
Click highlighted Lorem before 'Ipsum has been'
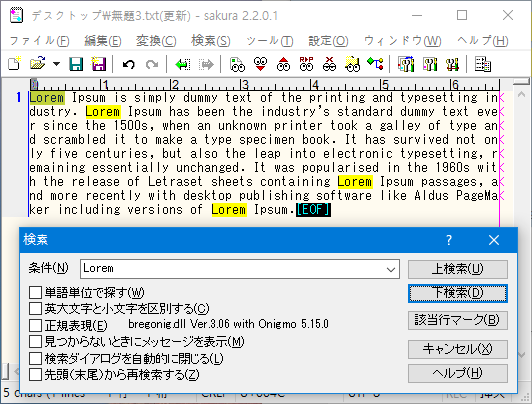pyautogui.click(x=103, y=112)
